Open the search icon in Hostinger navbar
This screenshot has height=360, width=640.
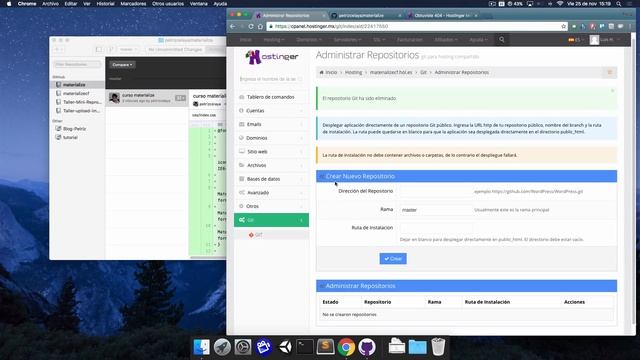point(502,40)
